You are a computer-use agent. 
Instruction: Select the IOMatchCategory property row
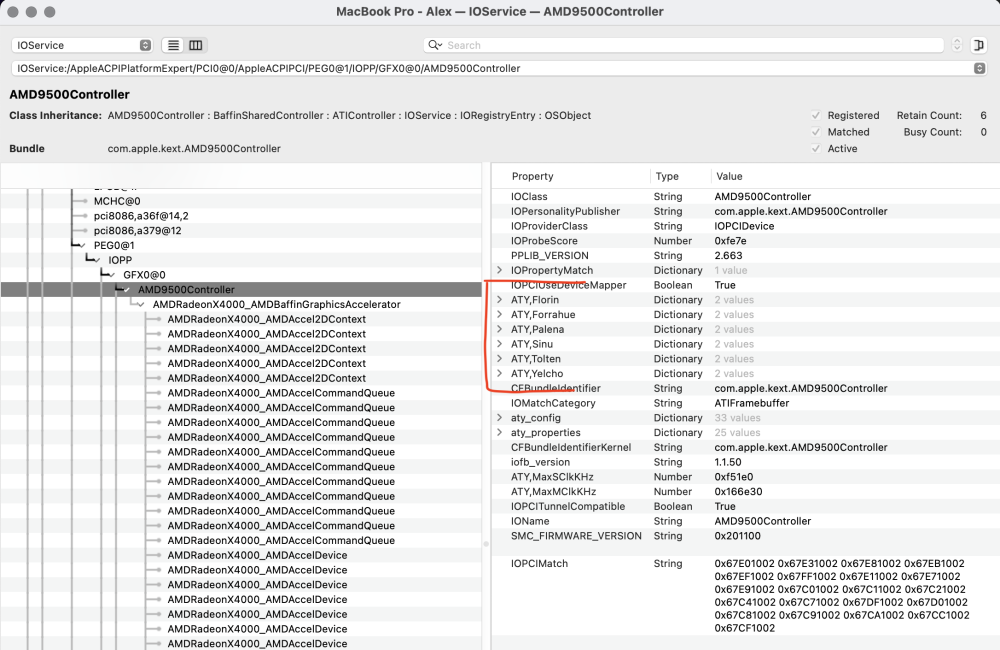tap(746, 403)
